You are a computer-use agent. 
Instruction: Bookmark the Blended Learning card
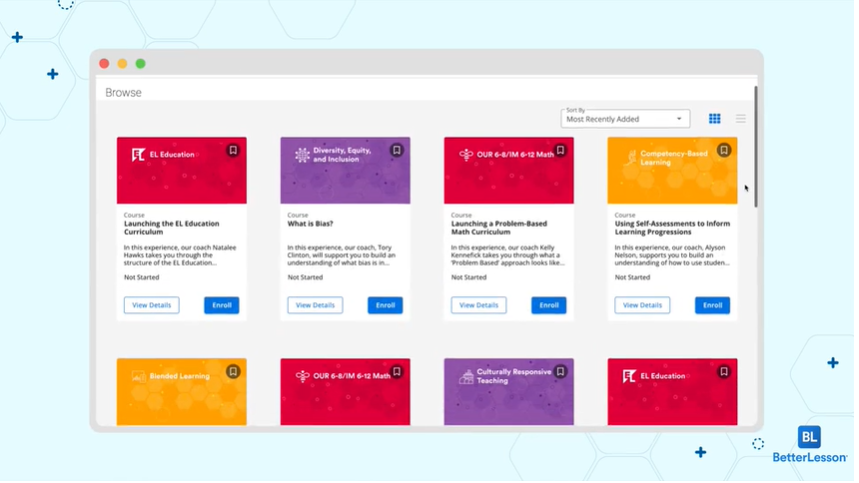(x=234, y=373)
